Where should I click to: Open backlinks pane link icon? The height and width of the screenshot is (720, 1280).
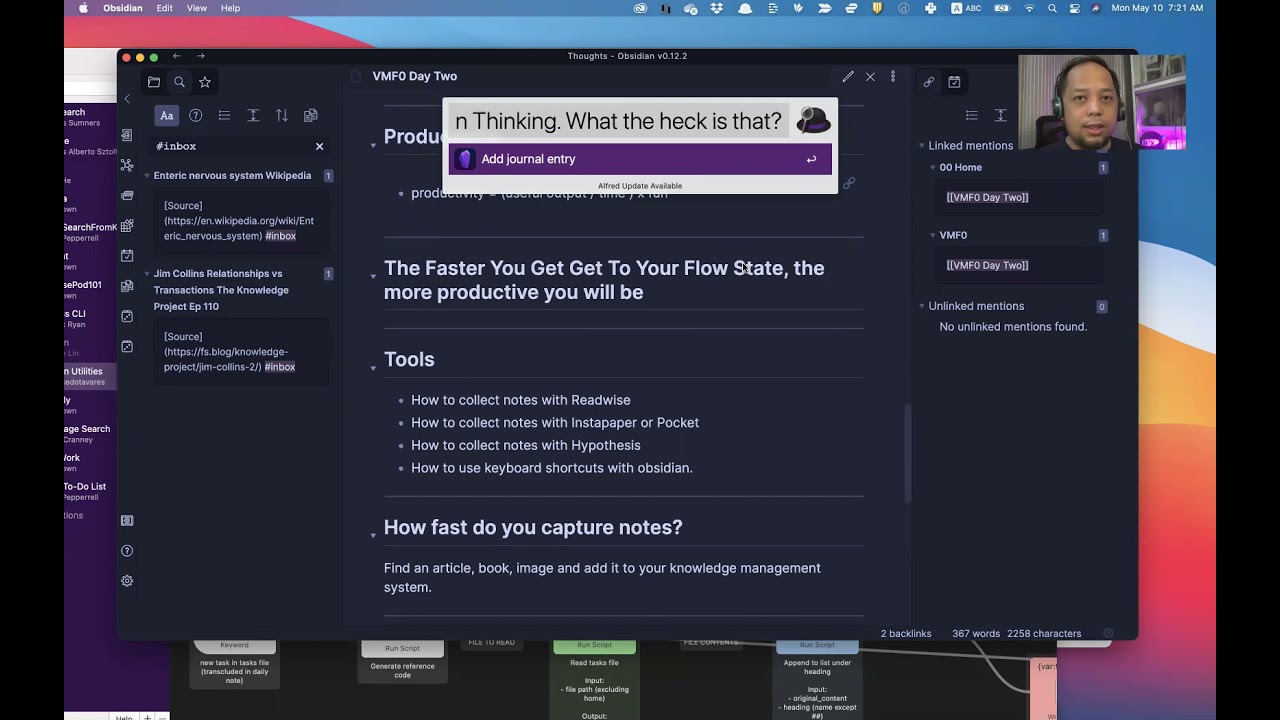(x=929, y=82)
